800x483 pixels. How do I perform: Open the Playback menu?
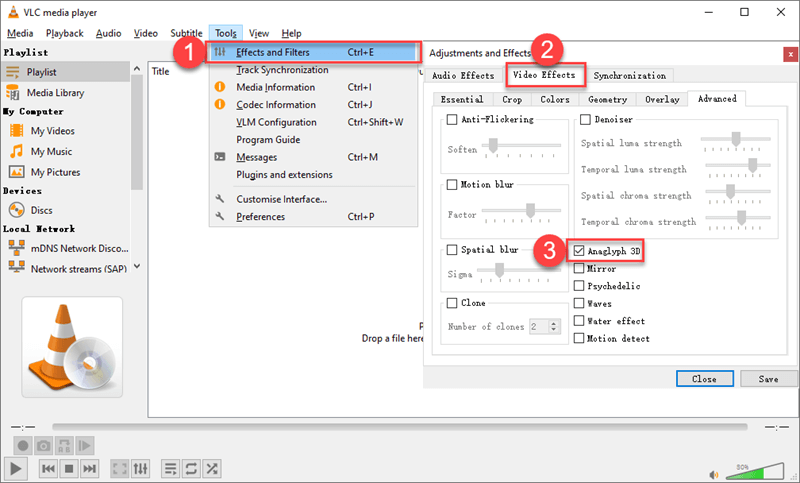tap(64, 33)
